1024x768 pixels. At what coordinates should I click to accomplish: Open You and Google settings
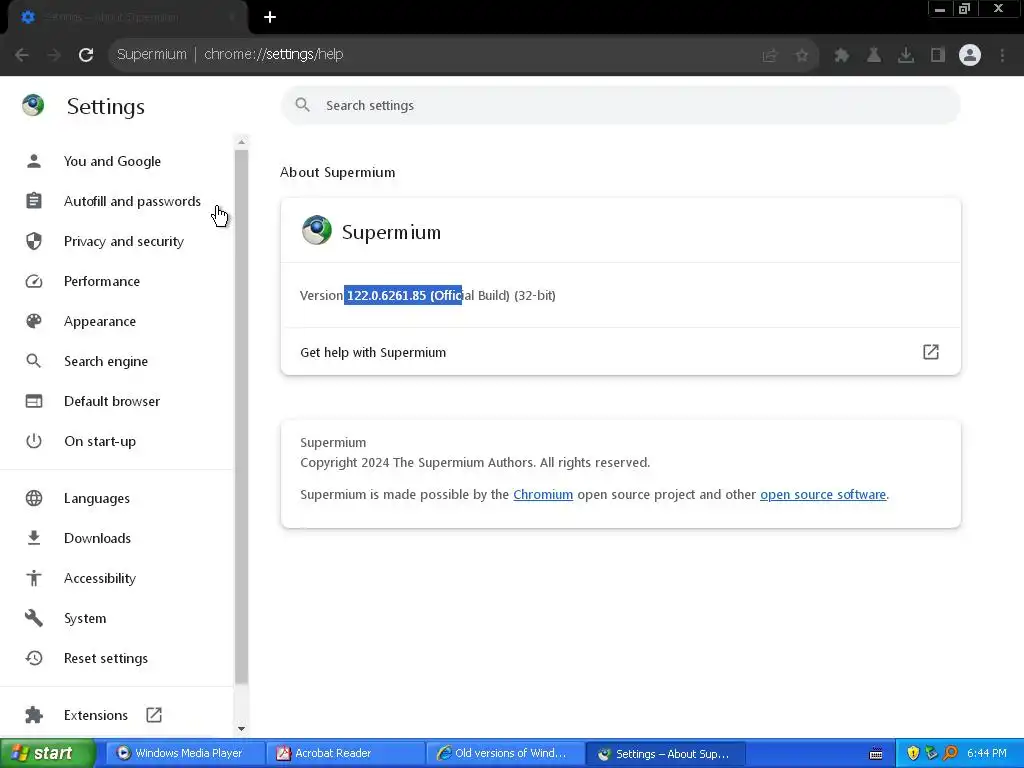pos(112,161)
